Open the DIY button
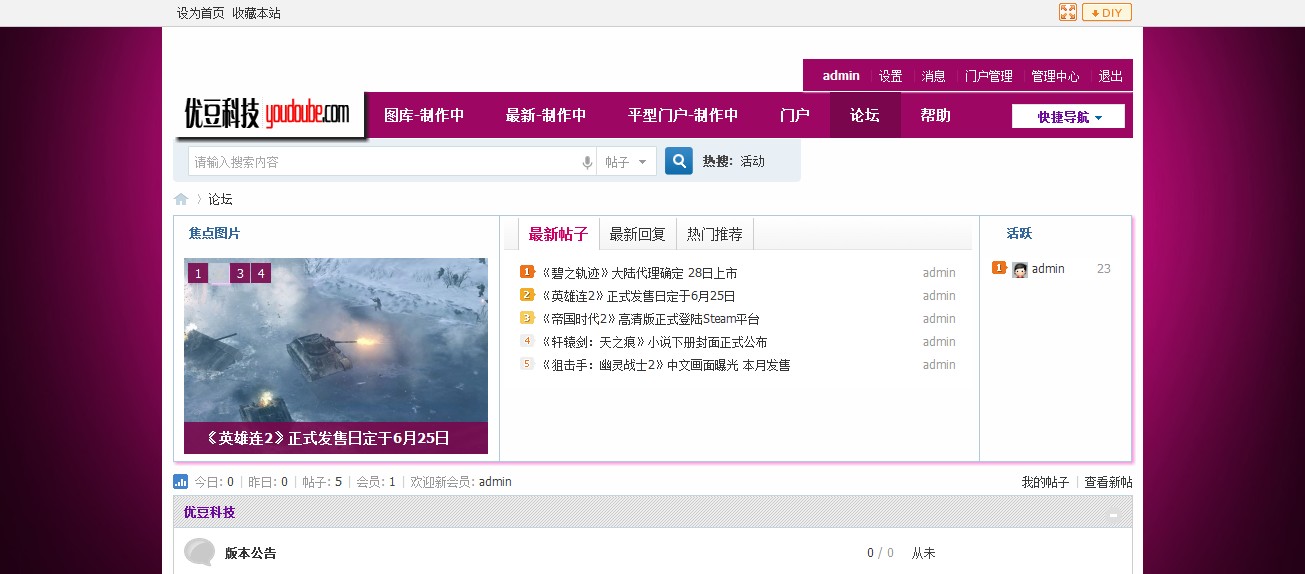This screenshot has width=1305, height=574. coord(1107,12)
